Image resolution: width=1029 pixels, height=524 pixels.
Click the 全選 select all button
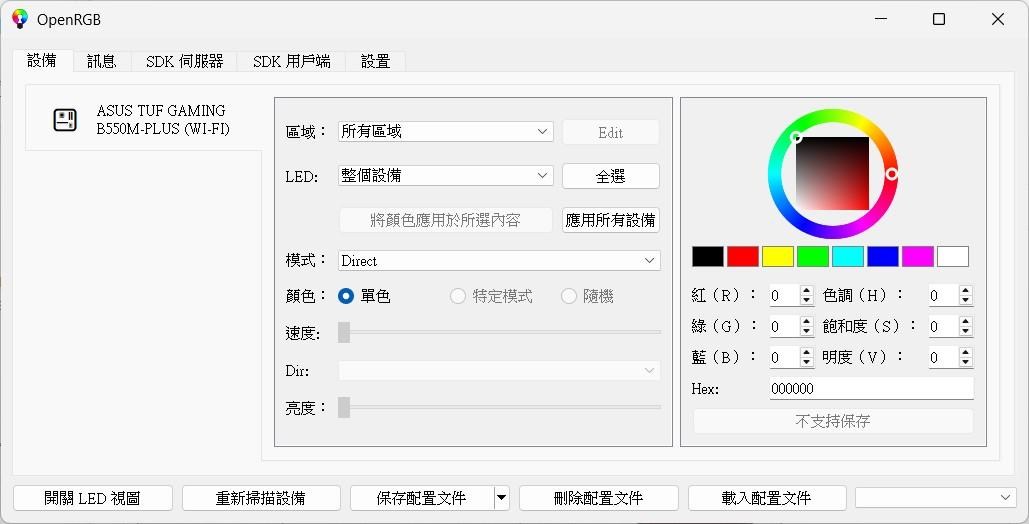click(x=610, y=176)
